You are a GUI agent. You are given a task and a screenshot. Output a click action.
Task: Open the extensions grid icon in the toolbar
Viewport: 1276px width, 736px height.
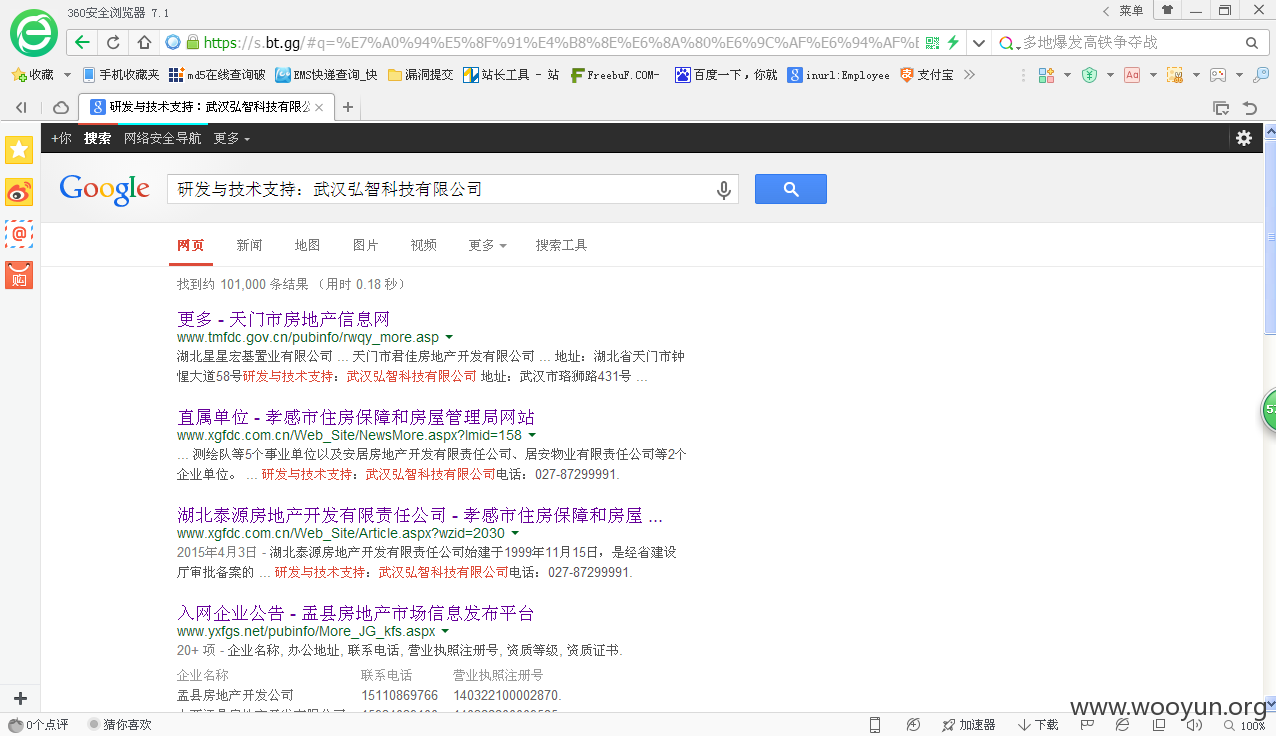pos(1046,75)
